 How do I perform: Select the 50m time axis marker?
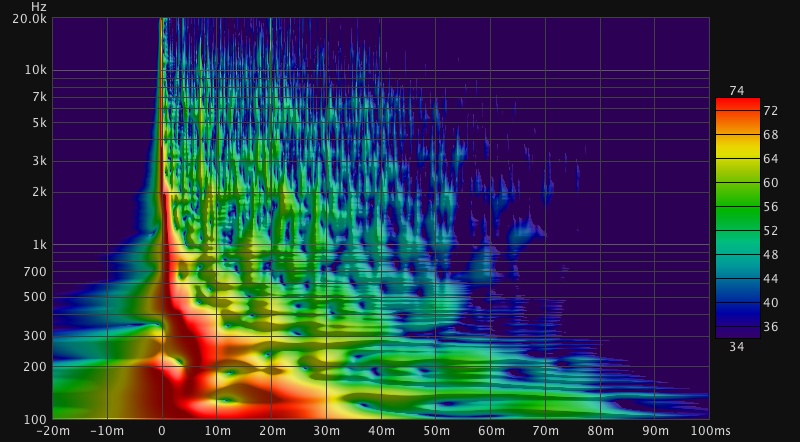click(x=435, y=430)
